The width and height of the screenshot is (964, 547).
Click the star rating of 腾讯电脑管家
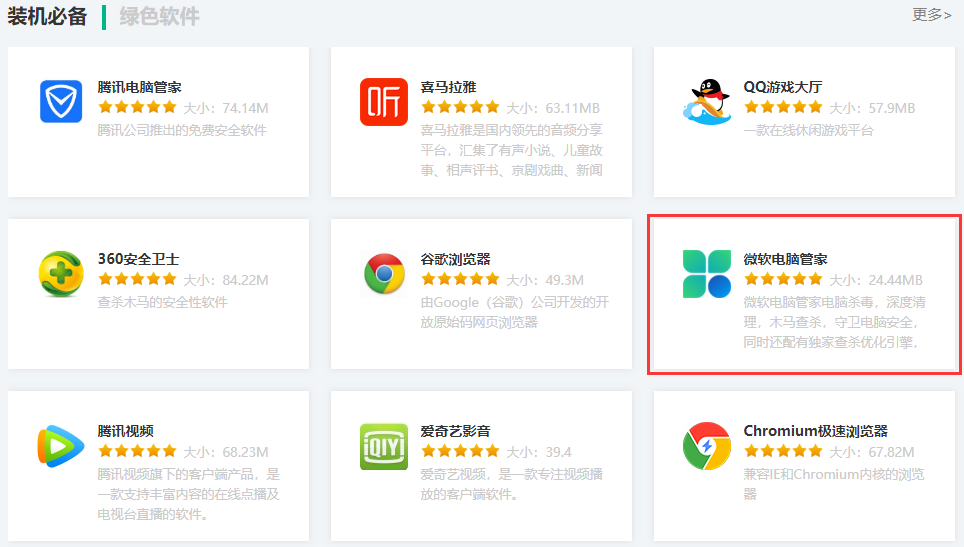click(137, 108)
